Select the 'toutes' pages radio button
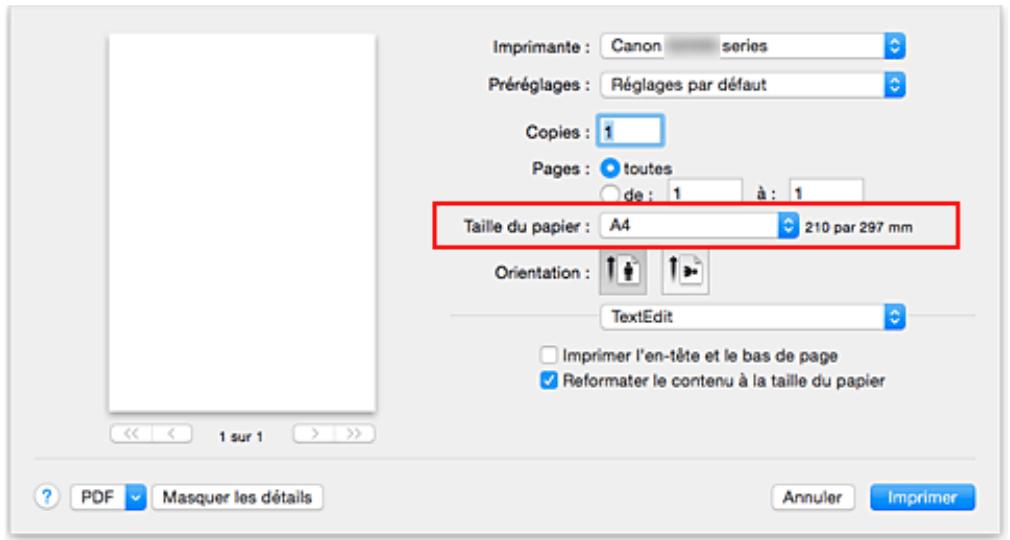1010x540 pixels. (x=607, y=168)
